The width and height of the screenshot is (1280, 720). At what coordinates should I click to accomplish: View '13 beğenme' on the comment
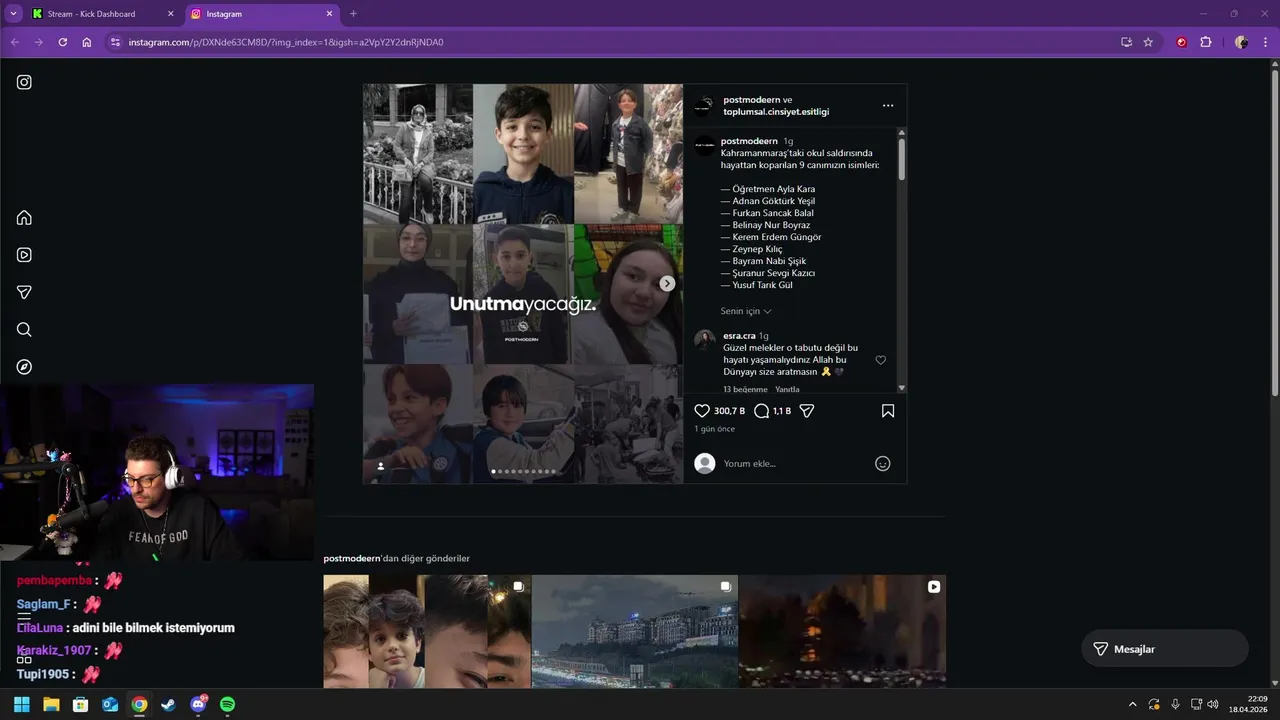745,389
